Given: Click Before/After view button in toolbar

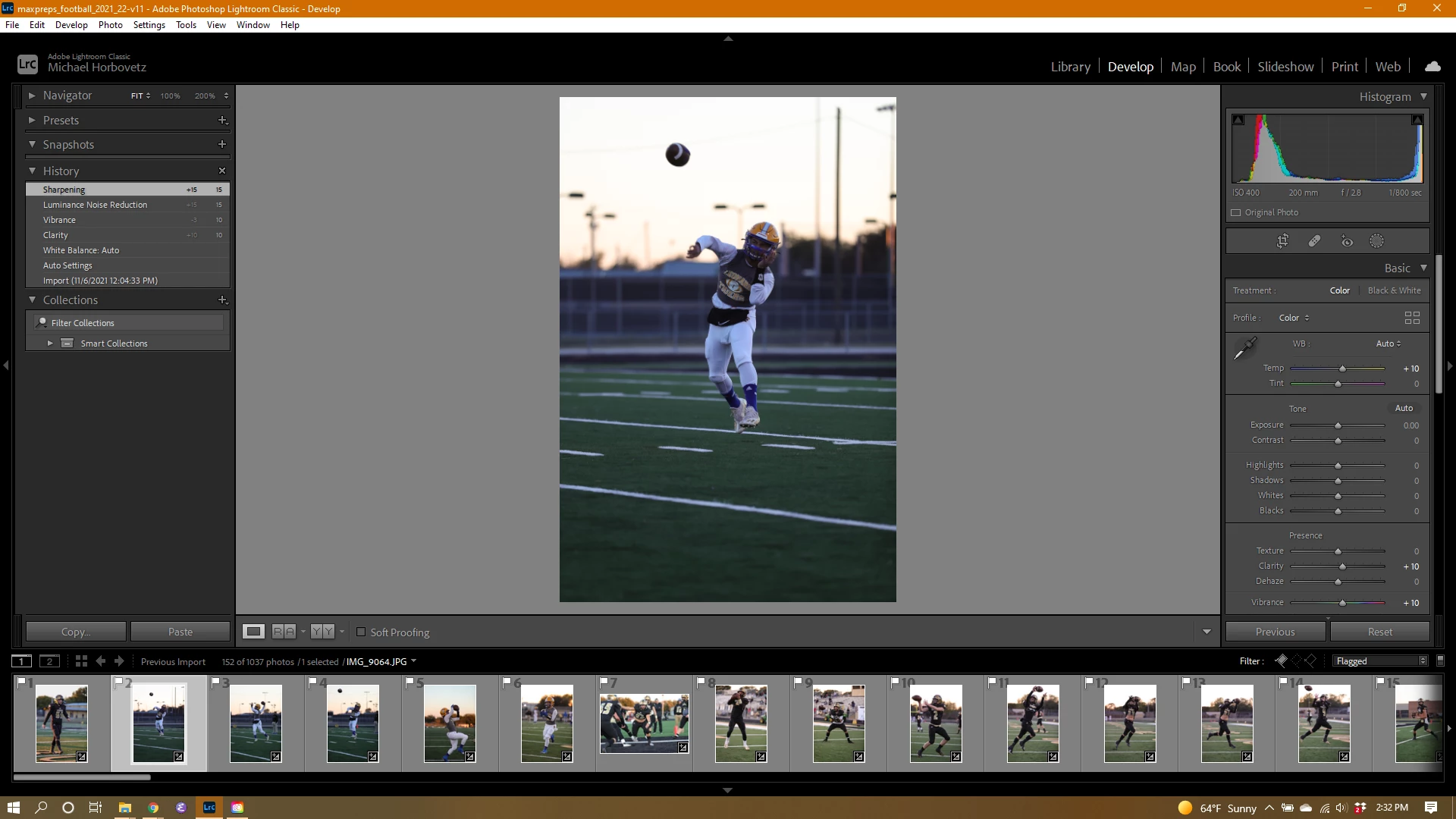Looking at the screenshot, I should 284,632.
